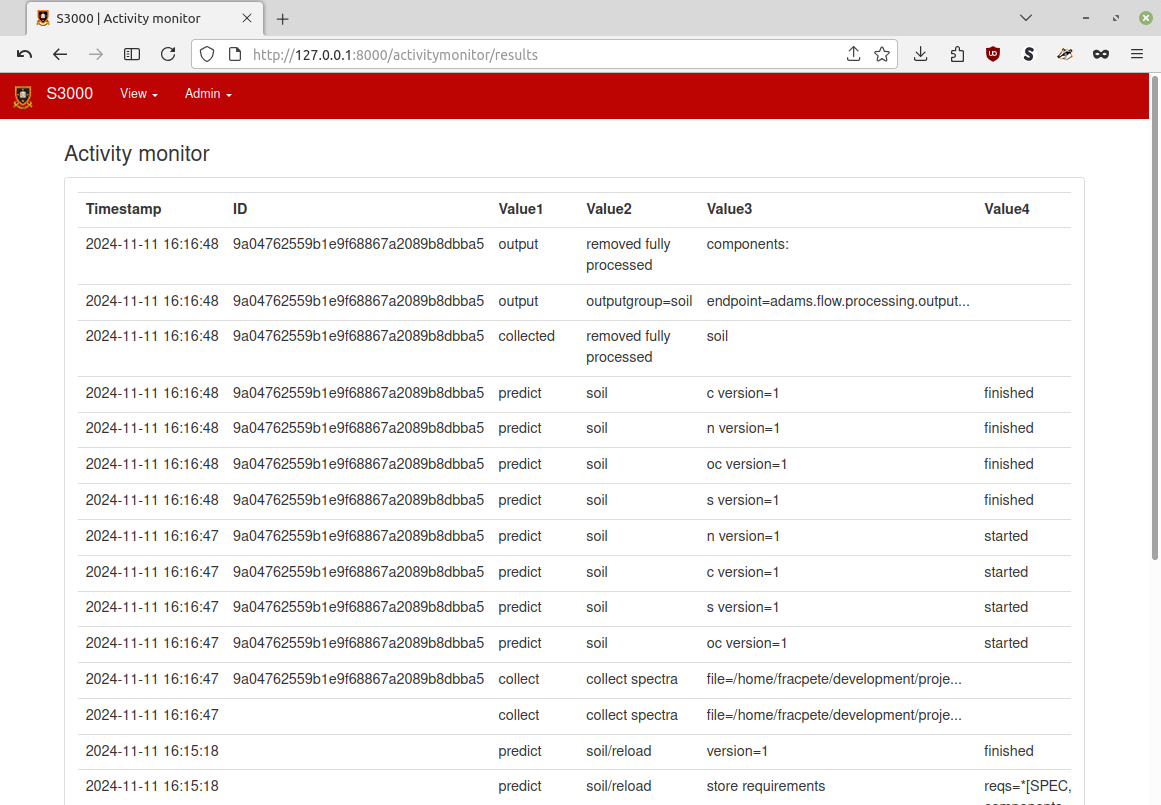Open the Admin dropdown menu
The width and height of the screenshot is (1161, 805).
point(208,94)
